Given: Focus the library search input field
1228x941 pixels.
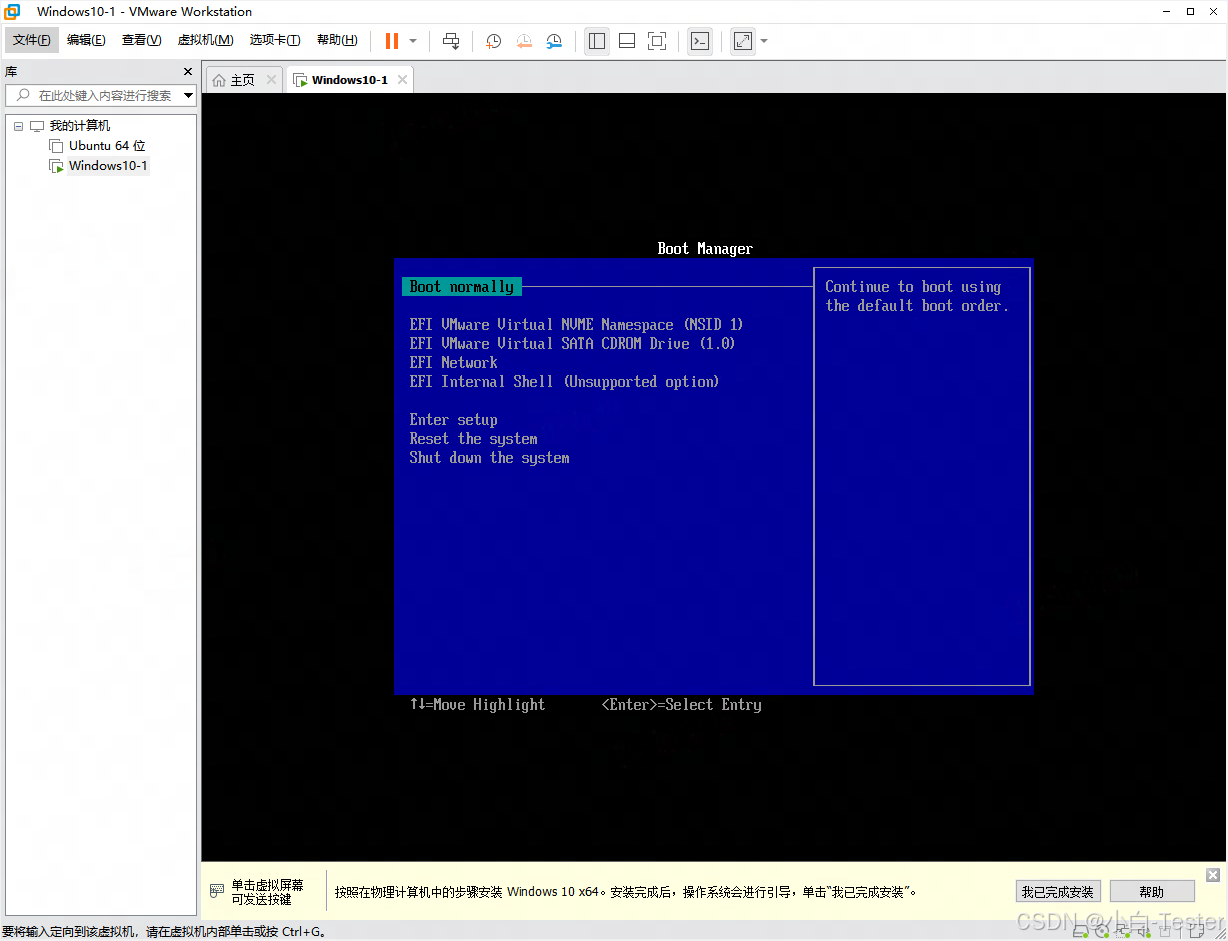Looking at the screenshot, I should click(100, 96).
